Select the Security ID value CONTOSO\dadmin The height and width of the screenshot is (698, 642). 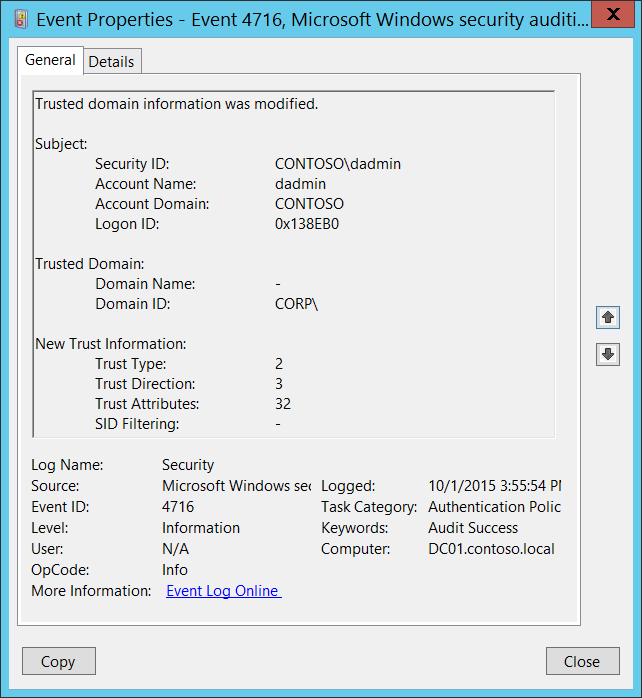pos(338,164)
